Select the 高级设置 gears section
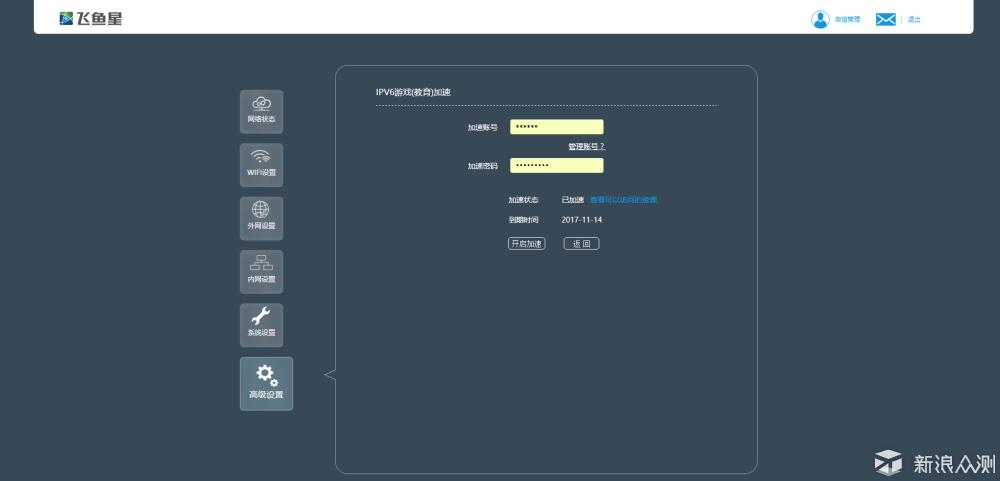 coord(267,383)
